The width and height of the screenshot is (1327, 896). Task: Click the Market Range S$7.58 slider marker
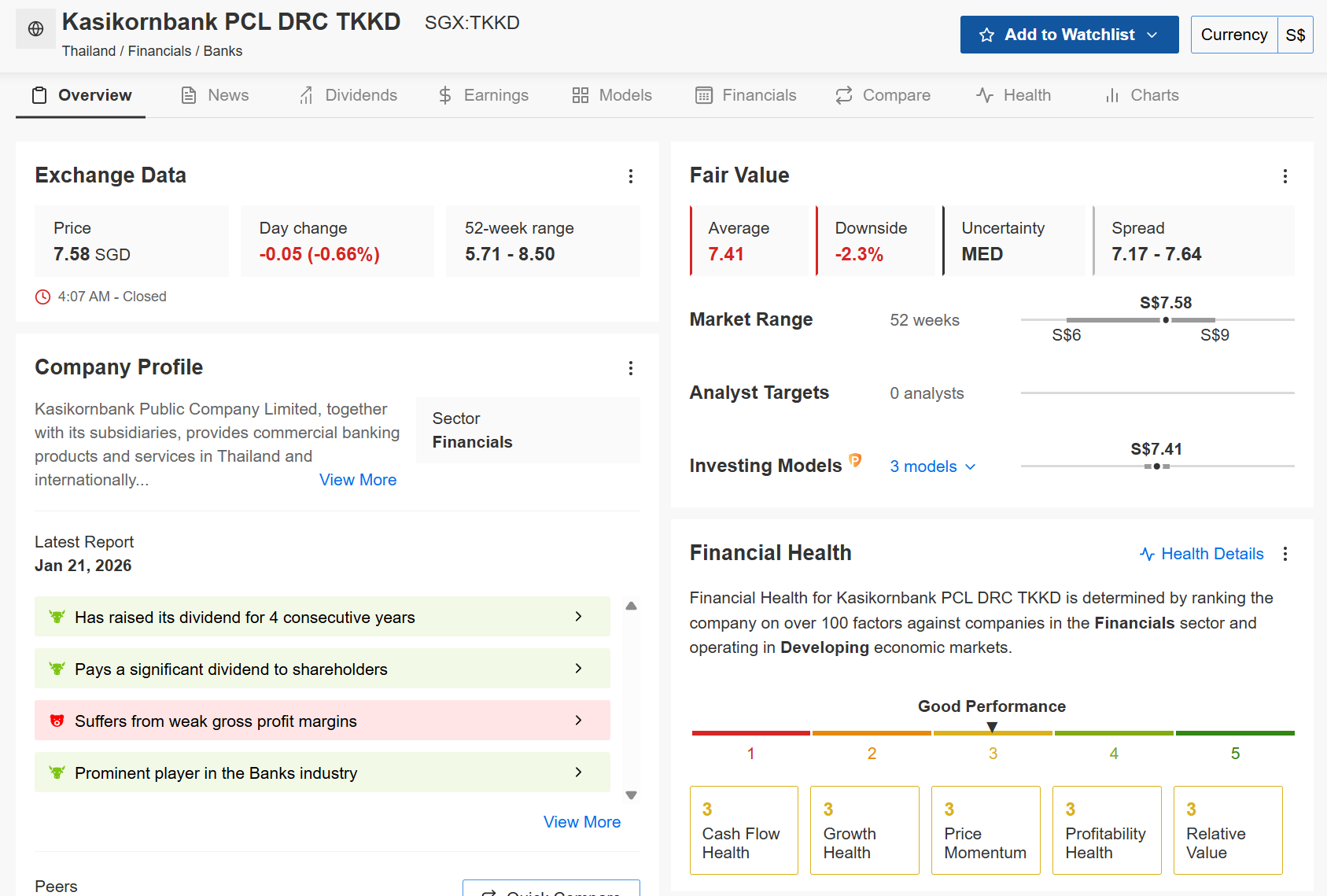click(1166, 320)
